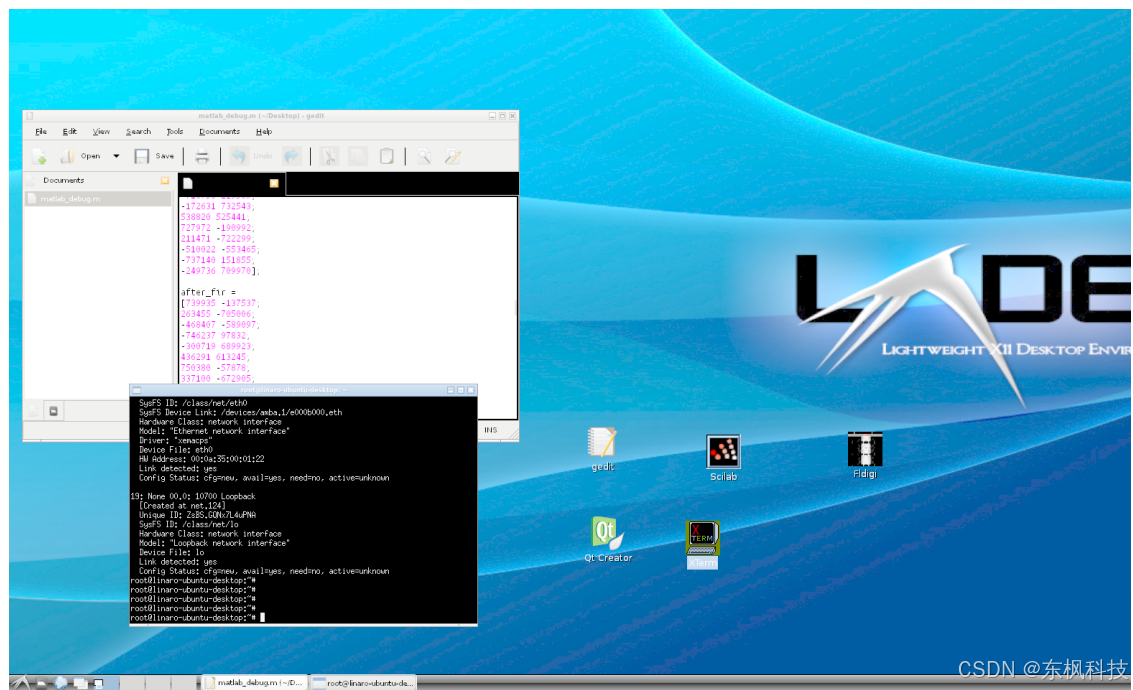
Task: Click the Print icon in gedit toolbar
Action: coord(202,156)
